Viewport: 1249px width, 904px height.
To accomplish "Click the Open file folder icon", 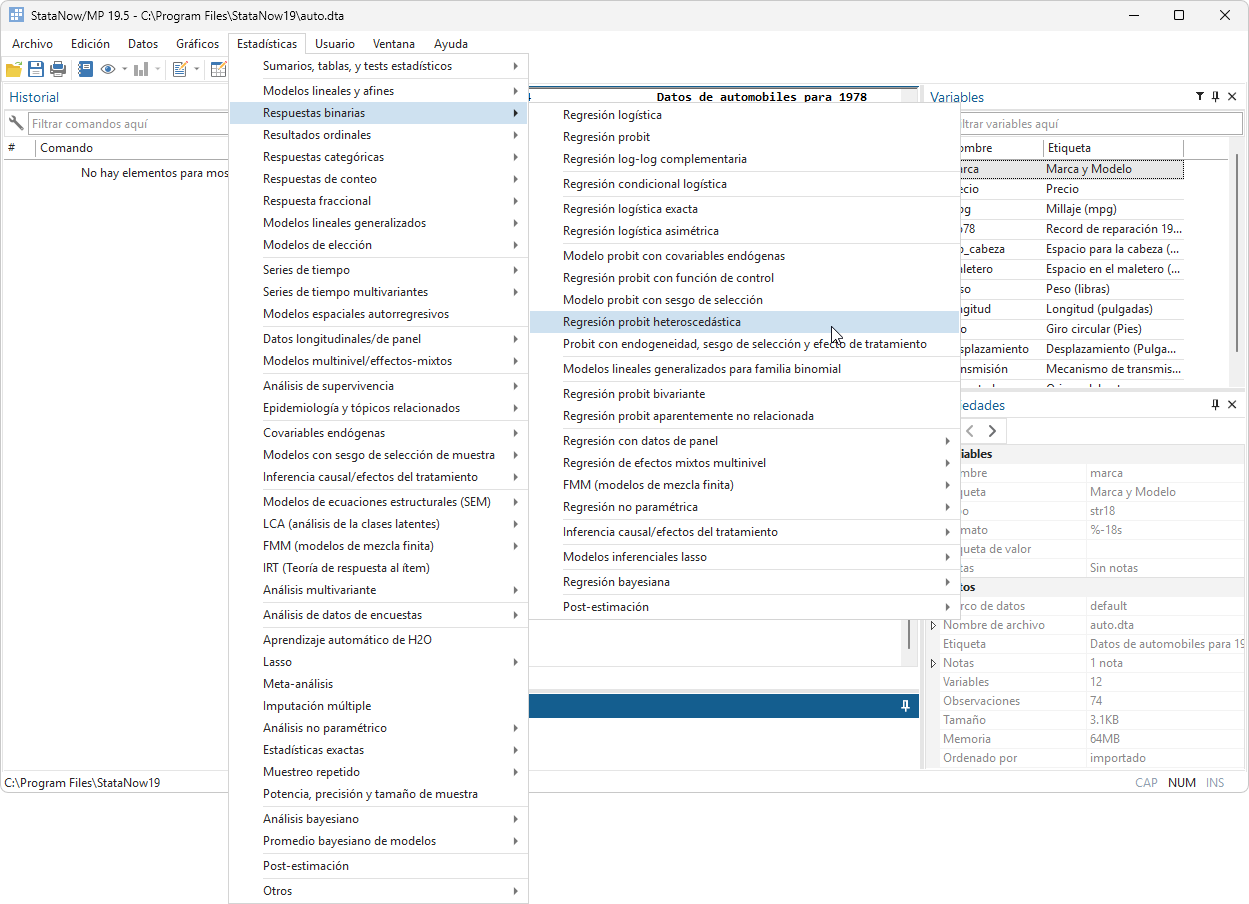I will coord(14,69).
